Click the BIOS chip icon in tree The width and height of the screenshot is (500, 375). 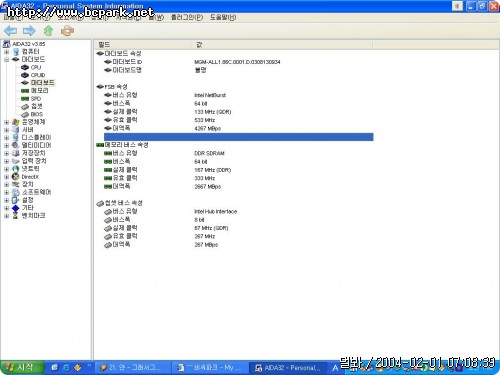(x=25, y=114)
